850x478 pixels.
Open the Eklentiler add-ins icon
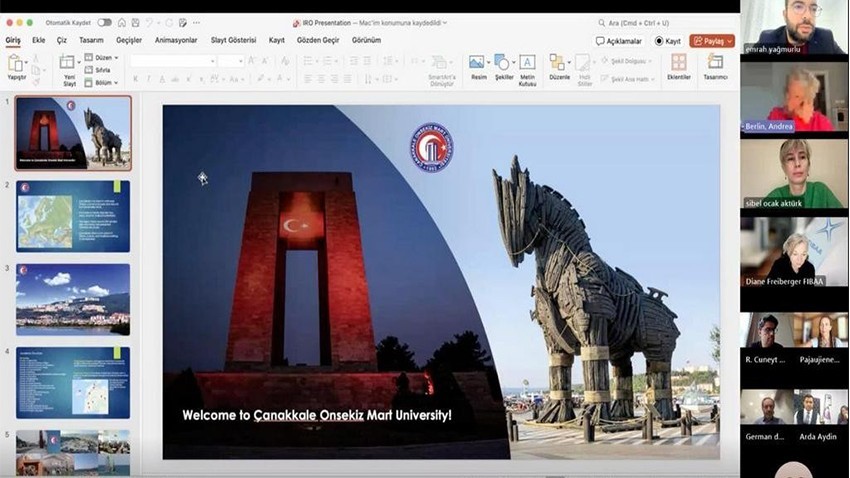pyautogui.click(x=679, y=63)
